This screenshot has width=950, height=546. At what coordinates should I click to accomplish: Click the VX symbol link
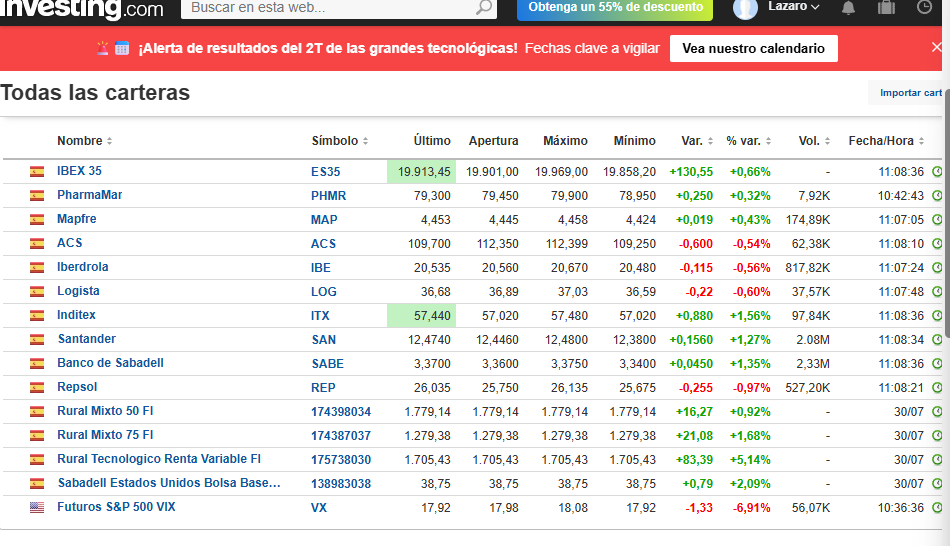click(319, 507)
